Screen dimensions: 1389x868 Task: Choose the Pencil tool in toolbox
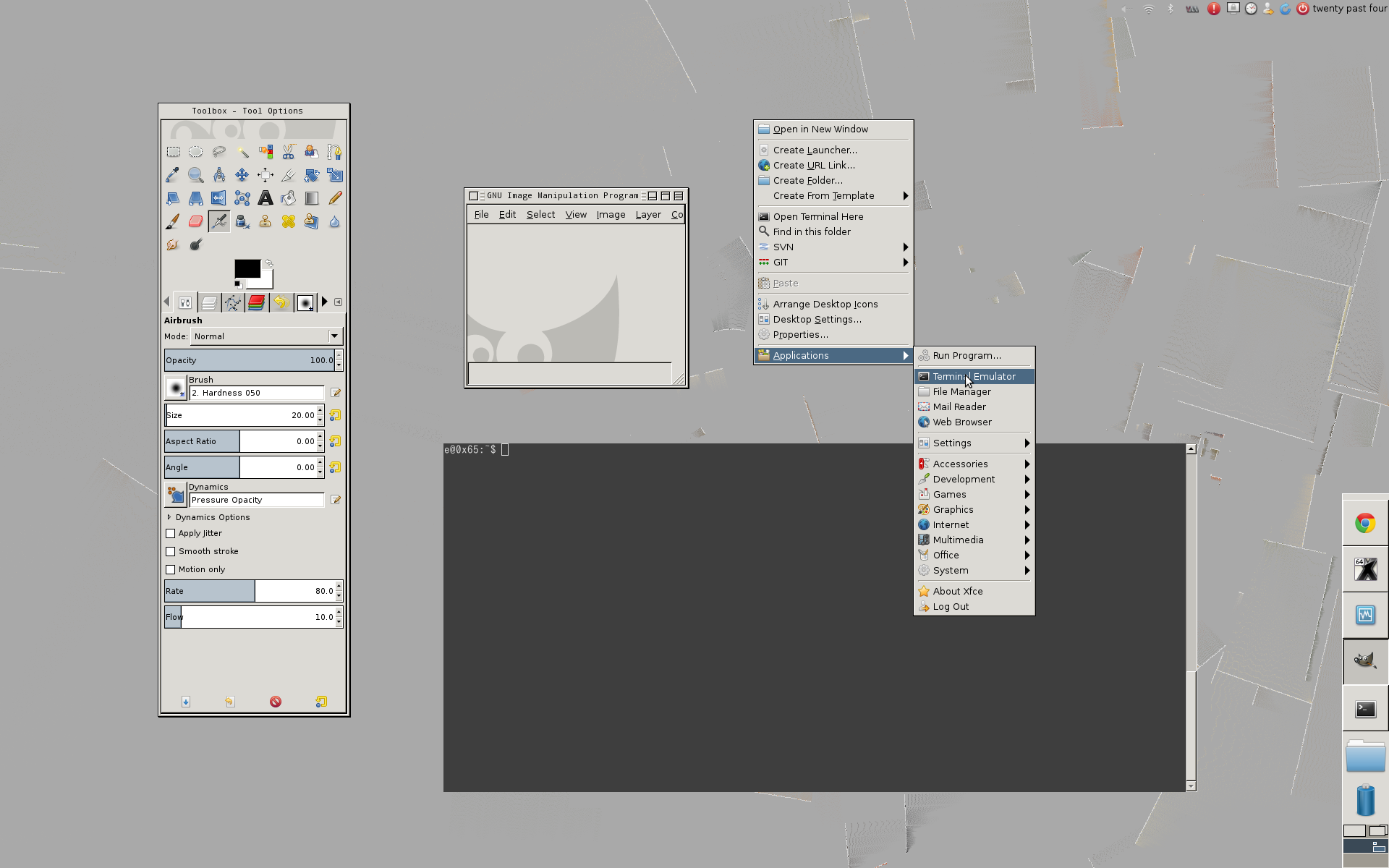click(335, 198)
